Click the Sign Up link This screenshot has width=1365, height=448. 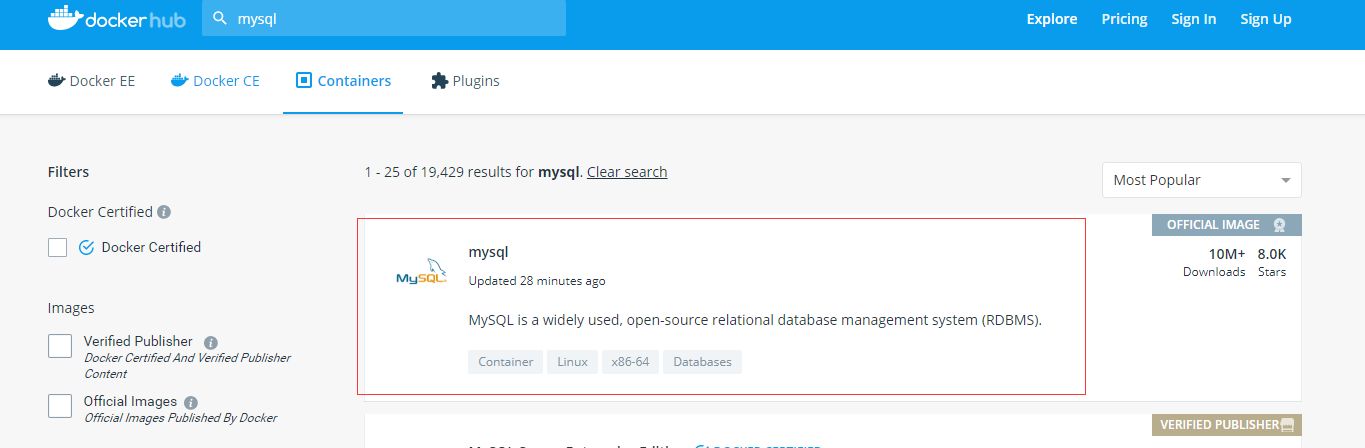[1266, 19]
